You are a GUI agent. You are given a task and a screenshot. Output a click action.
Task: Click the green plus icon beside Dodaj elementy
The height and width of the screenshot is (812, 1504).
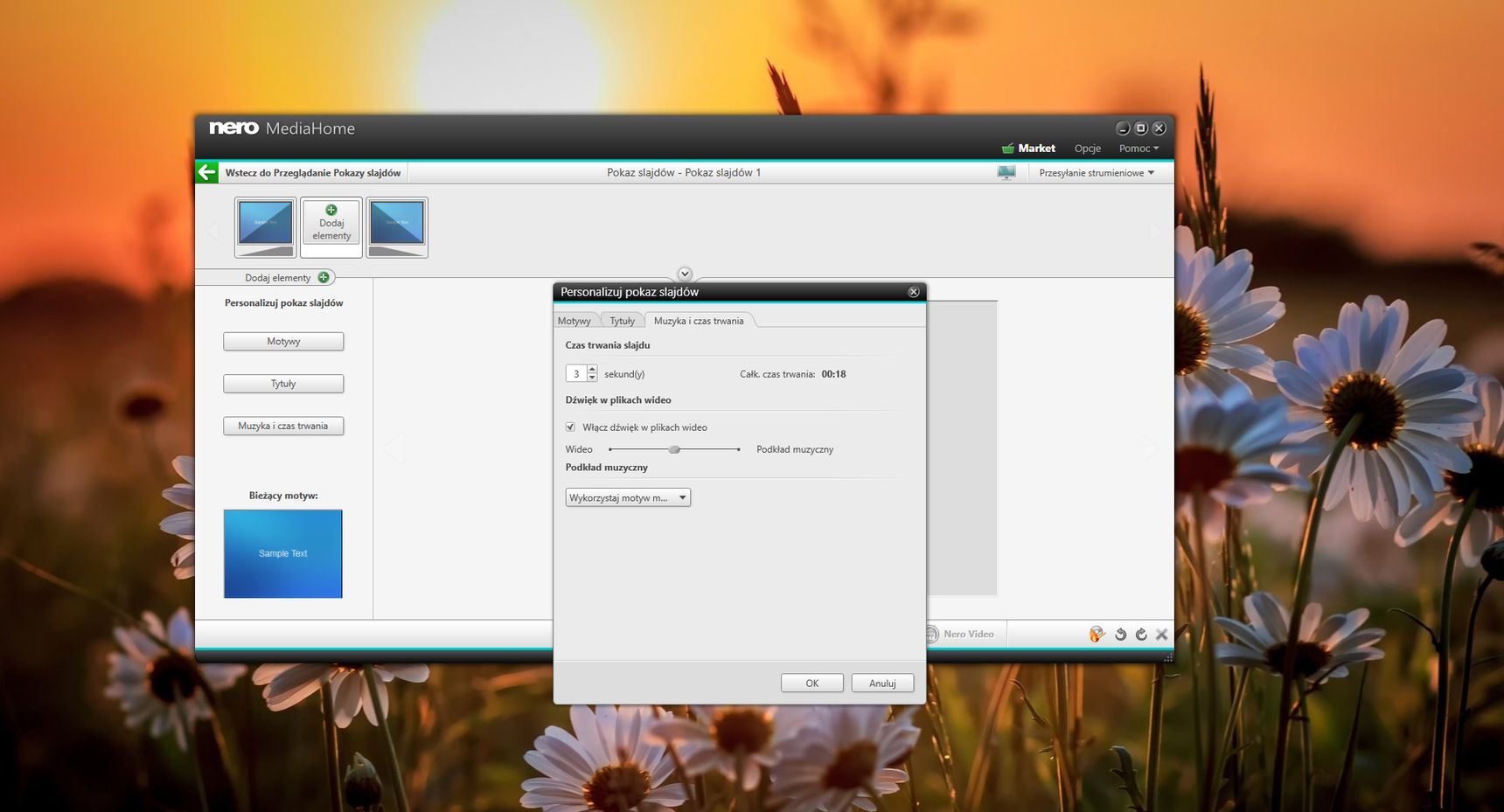pos(324,277)
